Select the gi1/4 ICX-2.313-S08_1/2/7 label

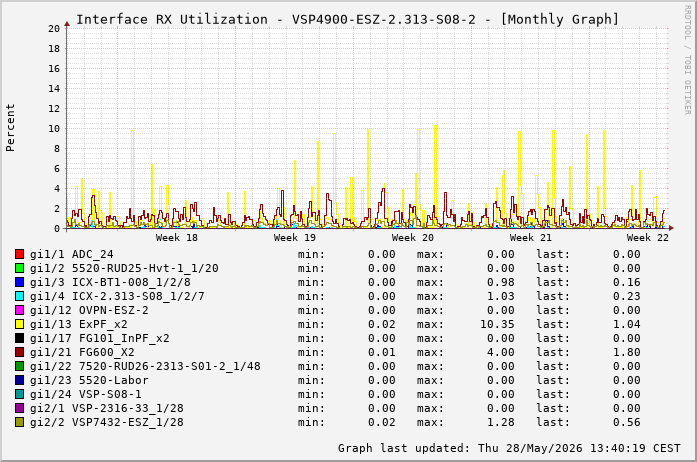tap(117, 296)
